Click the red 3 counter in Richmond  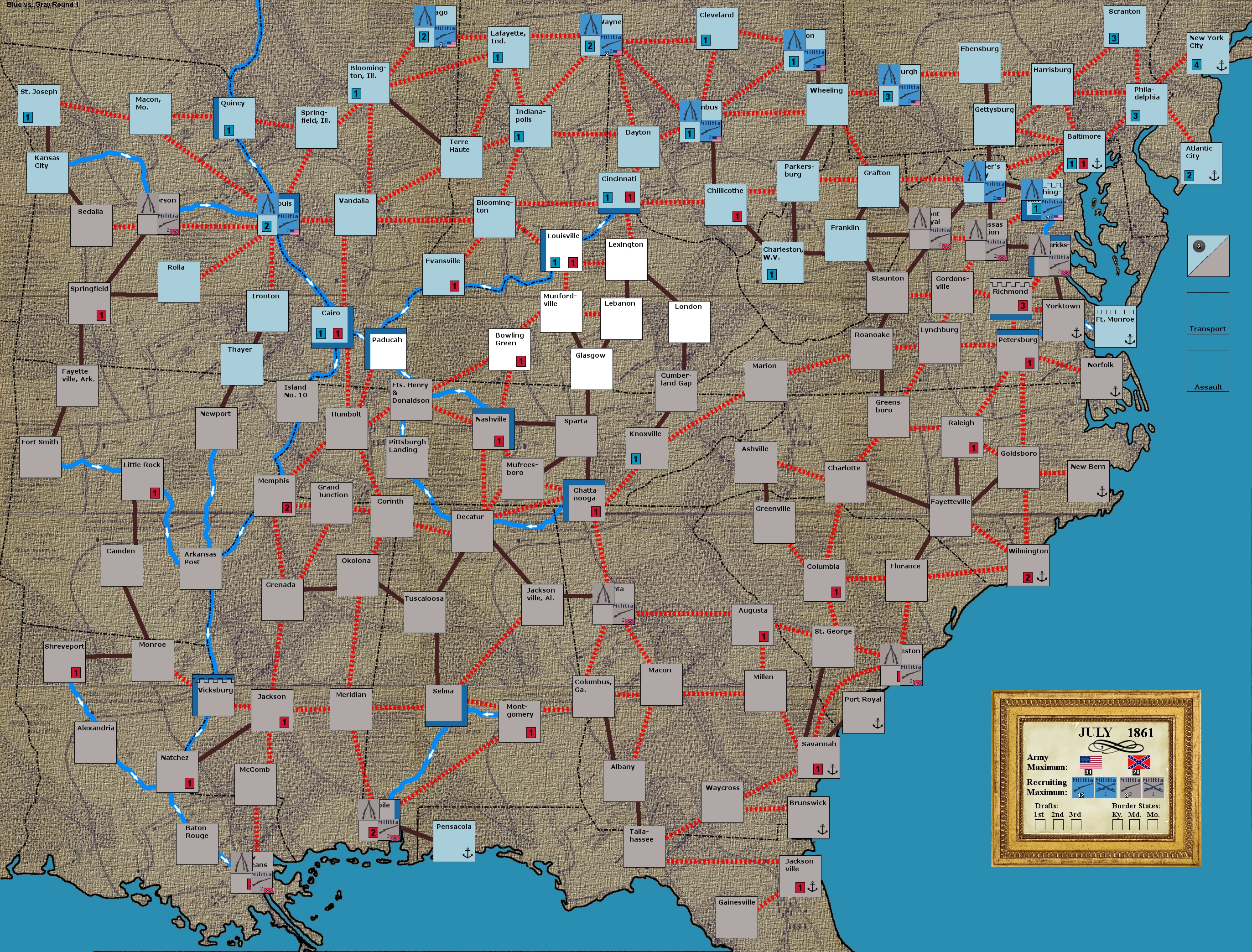1023,306
